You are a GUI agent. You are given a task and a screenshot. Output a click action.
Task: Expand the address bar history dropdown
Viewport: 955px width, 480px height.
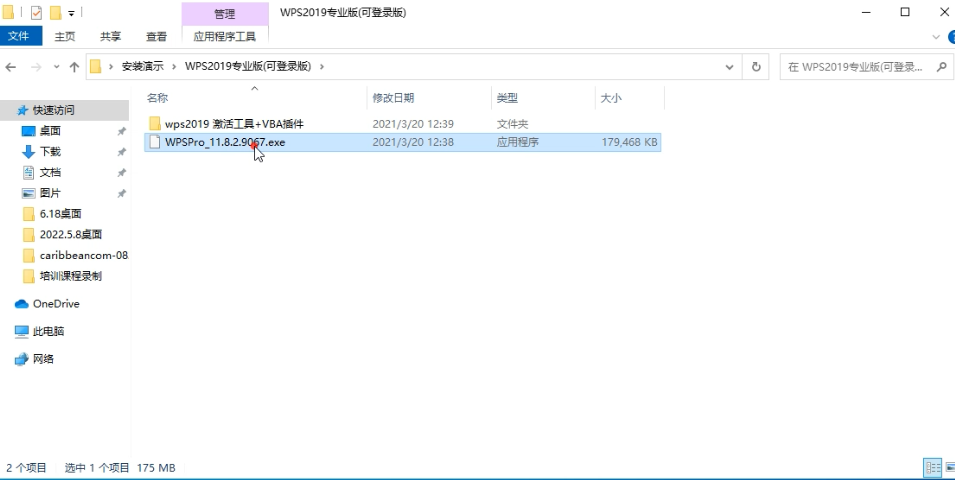tap(730, 67)
